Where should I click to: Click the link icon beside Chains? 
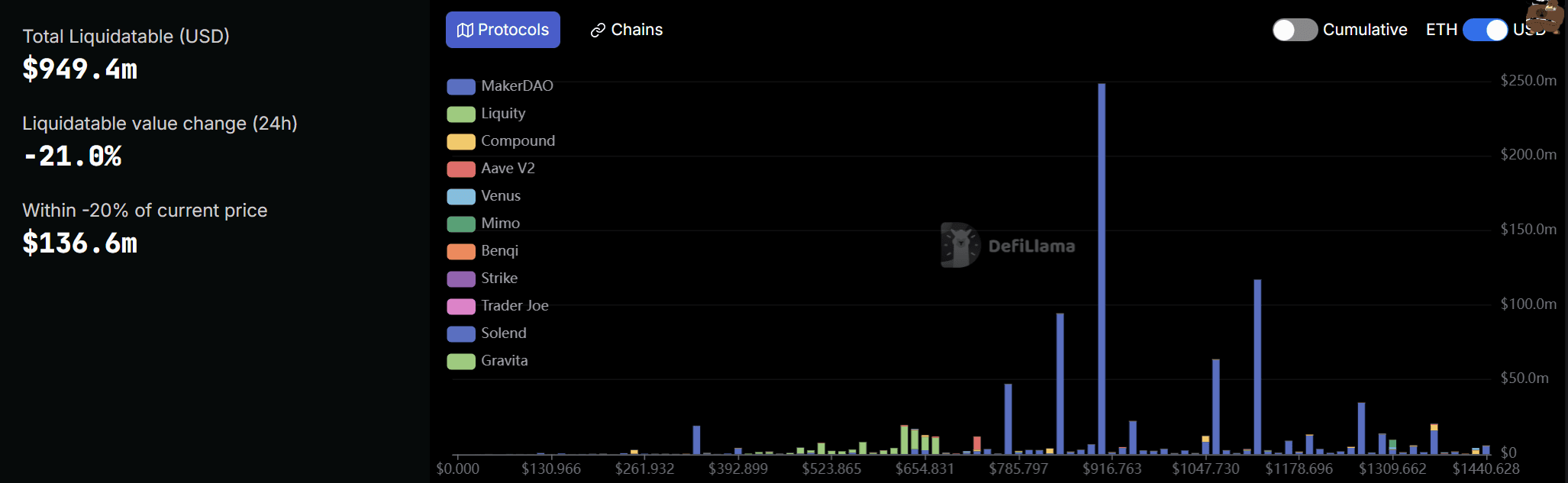(598, 30)
